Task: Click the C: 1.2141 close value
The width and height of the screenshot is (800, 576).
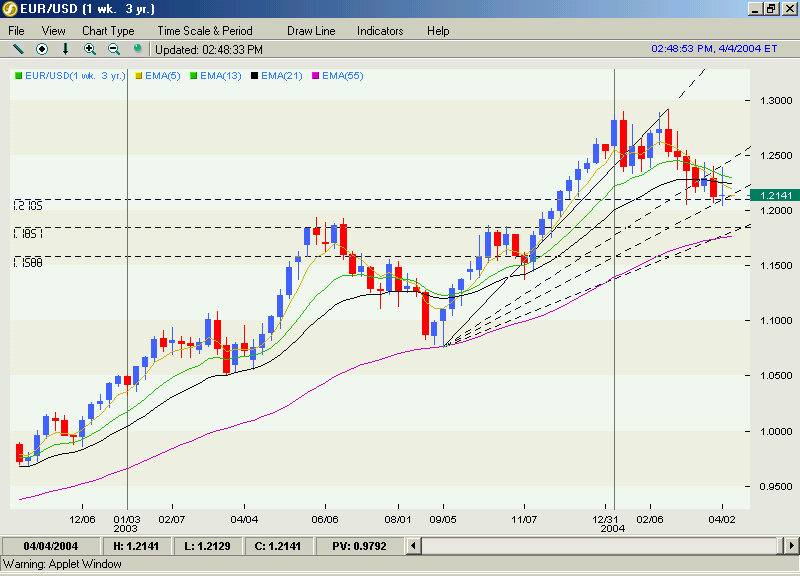Action: pyautogui.click(x=278, y=546)
